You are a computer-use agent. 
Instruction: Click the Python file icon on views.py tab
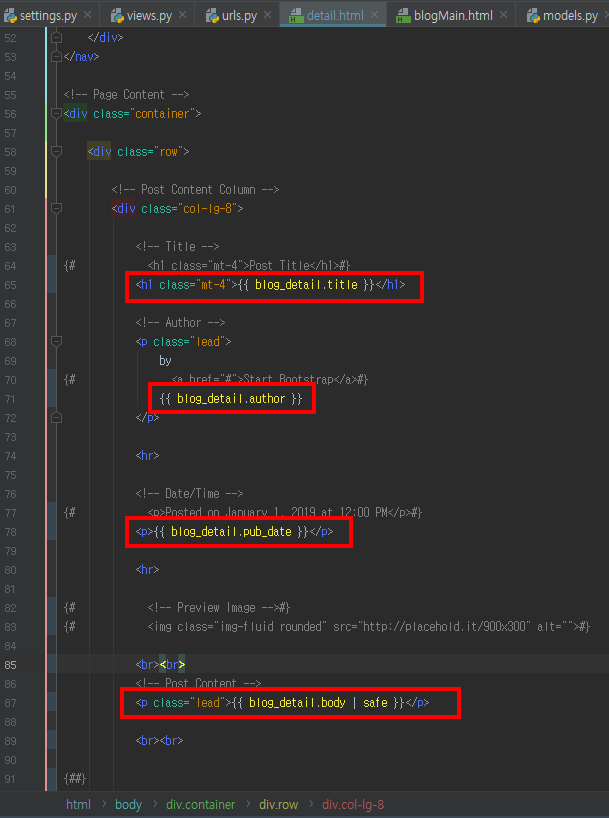[117, 16]
